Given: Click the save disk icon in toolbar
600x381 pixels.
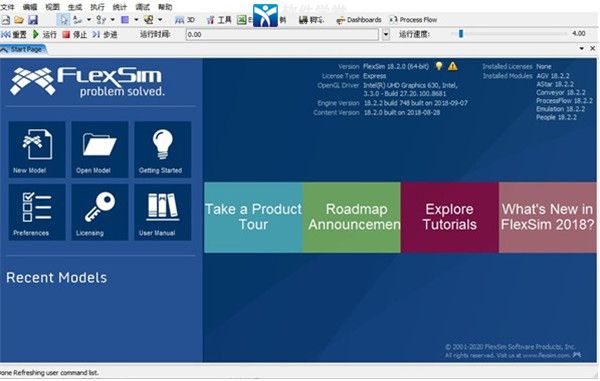Looking at the screenshot, I should 33,20.
